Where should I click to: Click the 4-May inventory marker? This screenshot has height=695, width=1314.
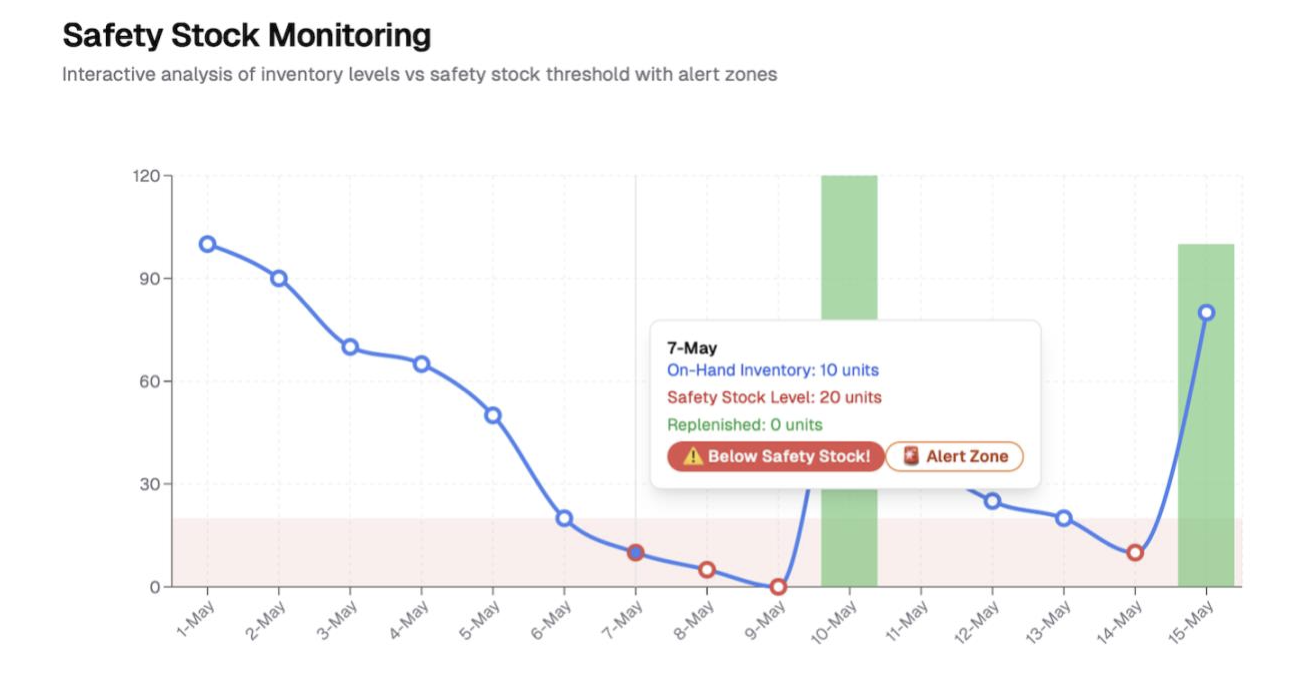click(x=421, y=364)
